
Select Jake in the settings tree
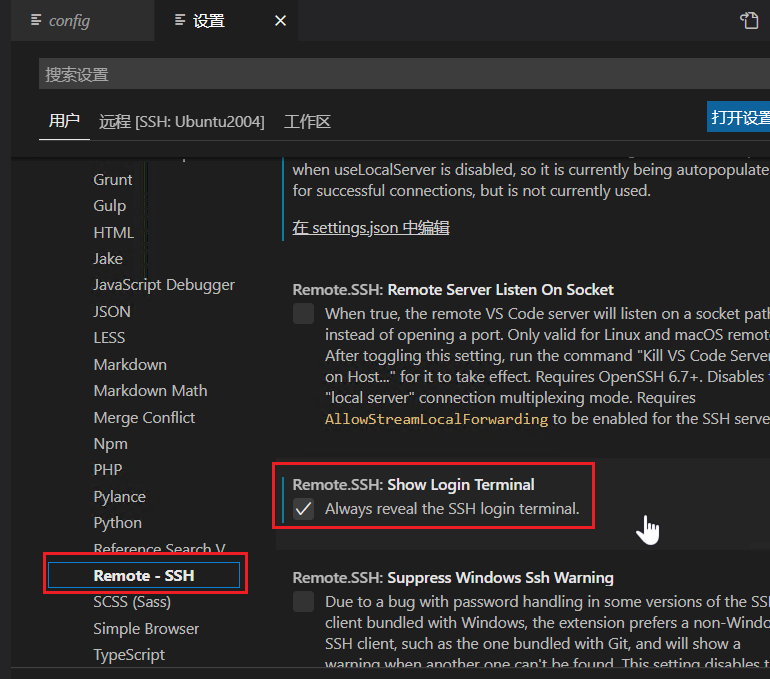(108, 259)
